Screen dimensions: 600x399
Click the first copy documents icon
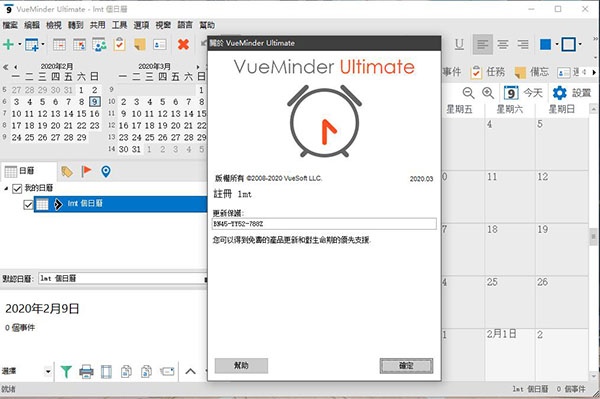[x=126, y=371]
